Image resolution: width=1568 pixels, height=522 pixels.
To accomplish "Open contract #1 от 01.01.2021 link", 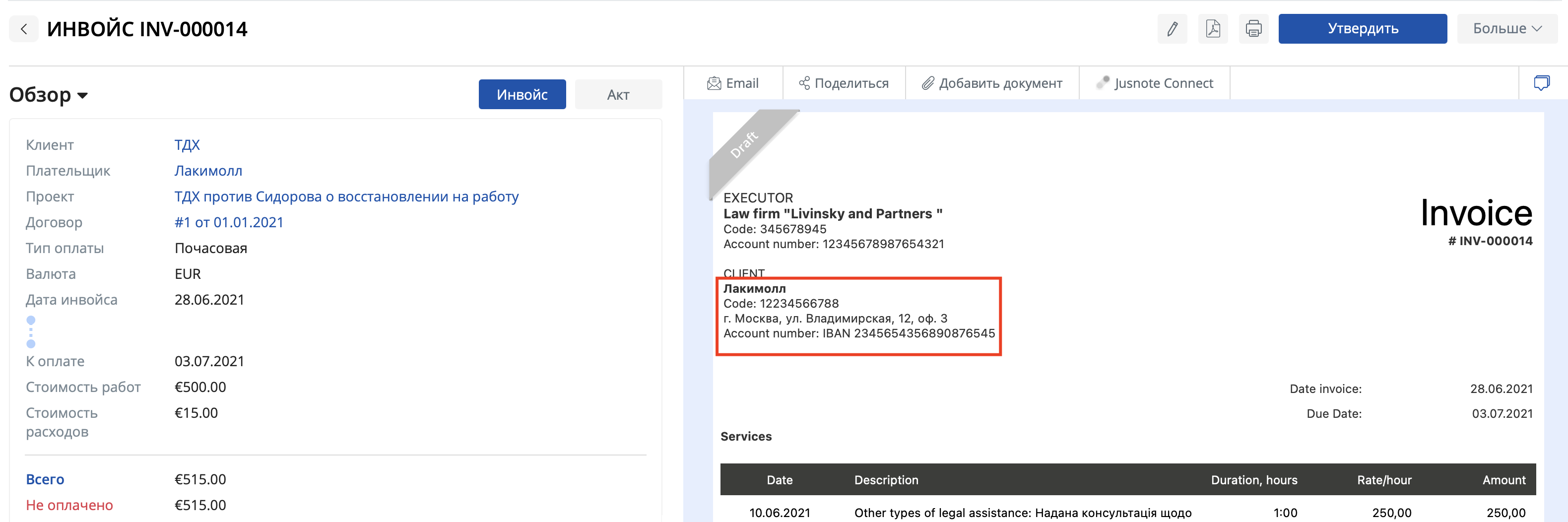I will pos(229,223).
